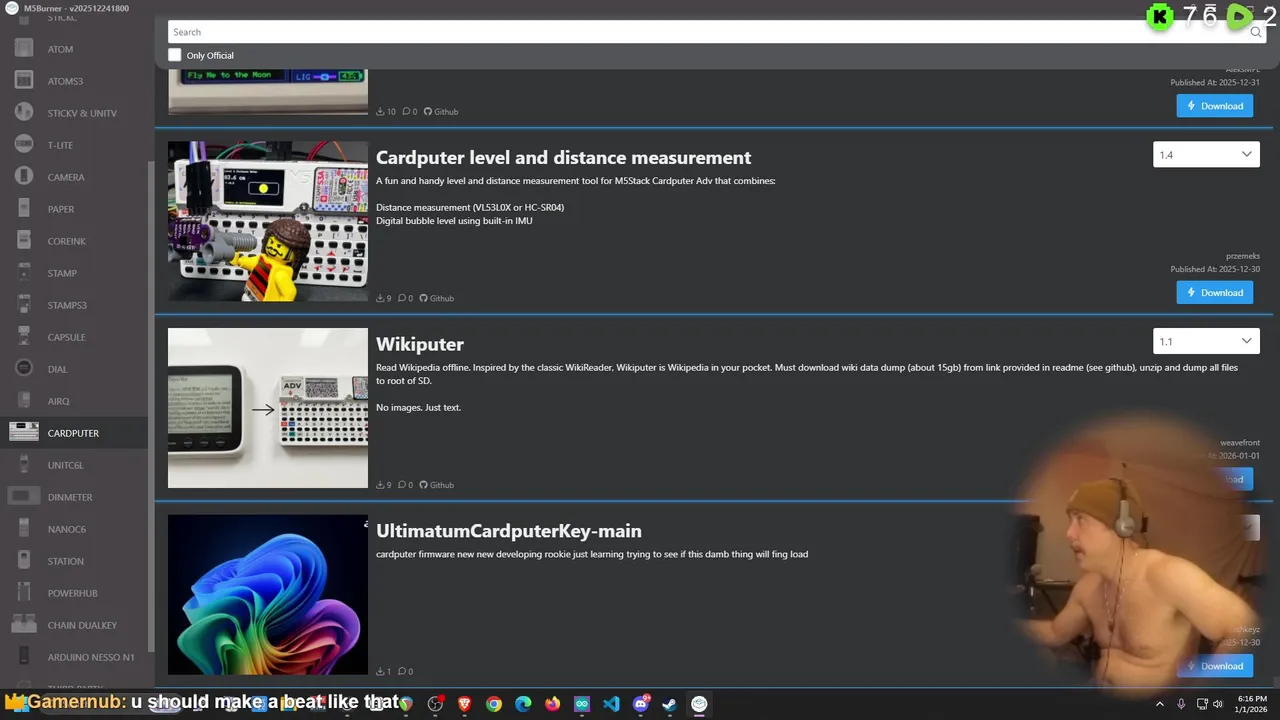Image resolution: width=1280 pixels, height=720 pixels.
Task: Select the STAMP device icon
Action: click(24, 273)
